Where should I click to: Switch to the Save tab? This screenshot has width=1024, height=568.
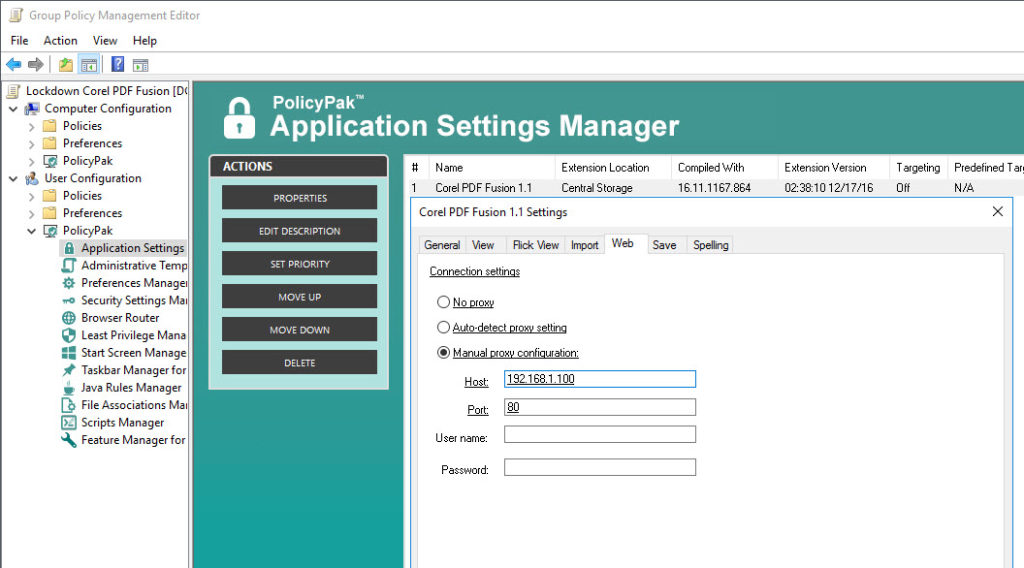point(664,245)
